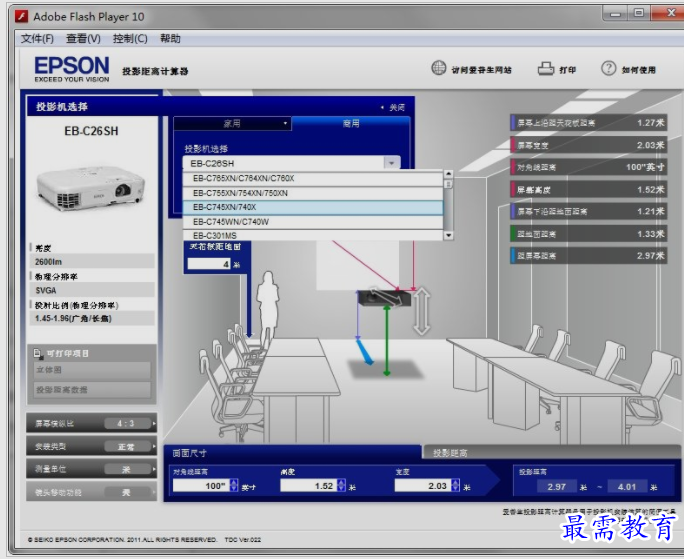Click the EPSON logo

click(72, 69)
